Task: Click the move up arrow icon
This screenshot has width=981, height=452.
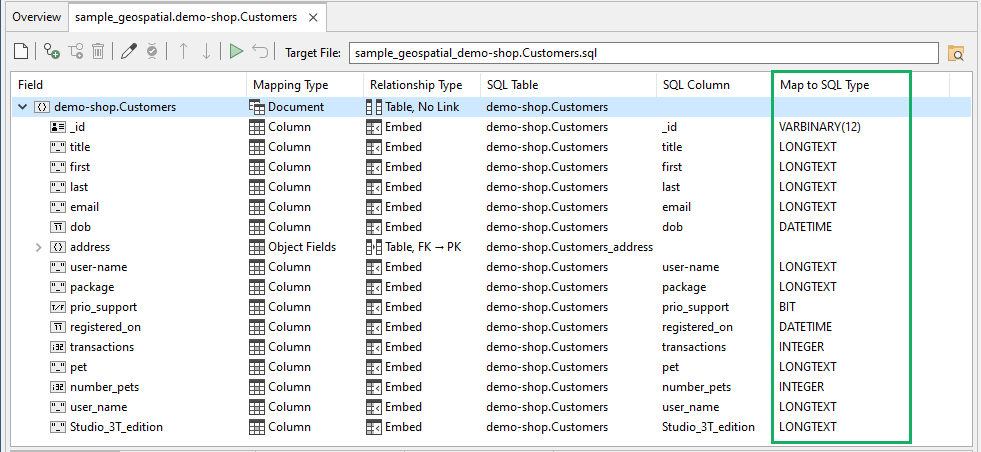Action: [183, 52]
